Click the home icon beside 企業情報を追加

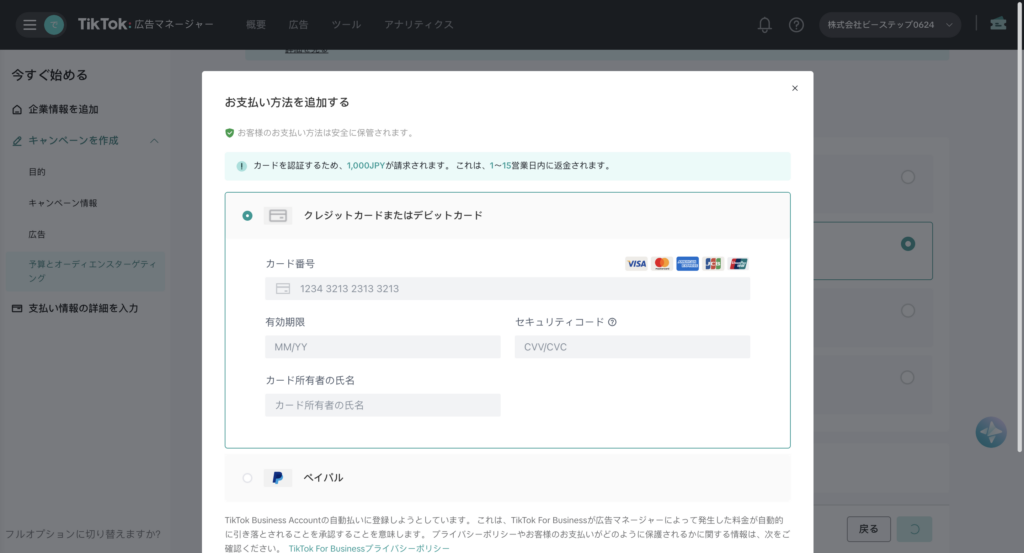pyautogui.click(x=17, y=110)
